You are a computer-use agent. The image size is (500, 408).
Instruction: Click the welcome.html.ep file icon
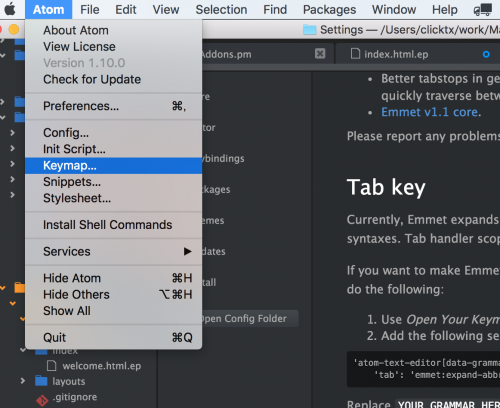[x=52, y=366]
